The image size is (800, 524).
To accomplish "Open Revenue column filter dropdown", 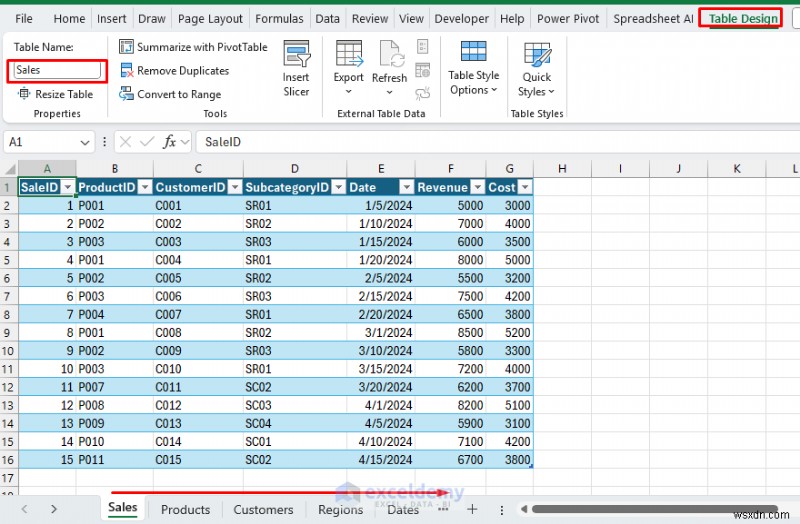I will point(478,187).
